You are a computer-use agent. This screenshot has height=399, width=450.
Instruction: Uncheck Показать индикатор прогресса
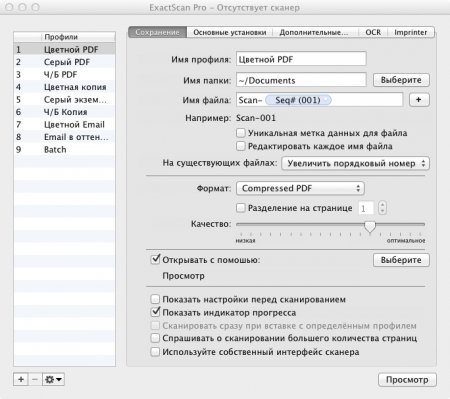[x=155, y=312]
